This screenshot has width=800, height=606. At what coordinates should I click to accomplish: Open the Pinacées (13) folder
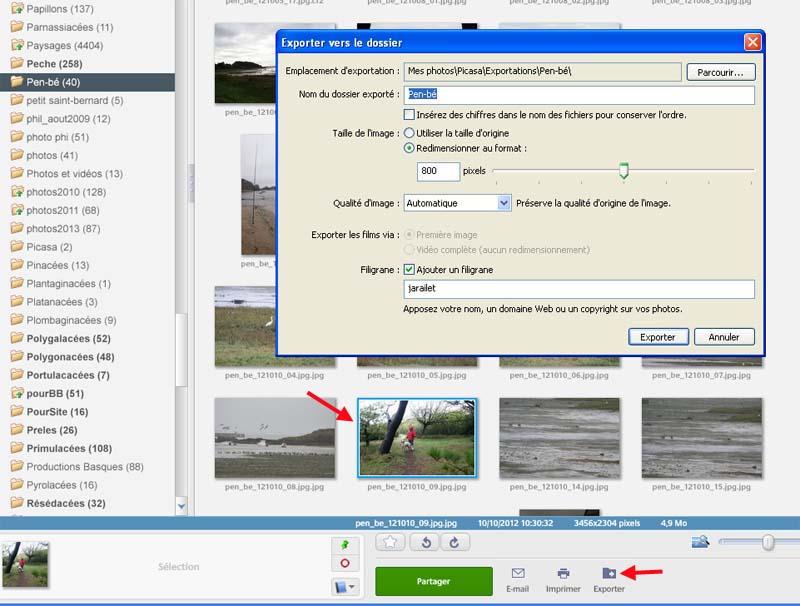click(58, 265)
